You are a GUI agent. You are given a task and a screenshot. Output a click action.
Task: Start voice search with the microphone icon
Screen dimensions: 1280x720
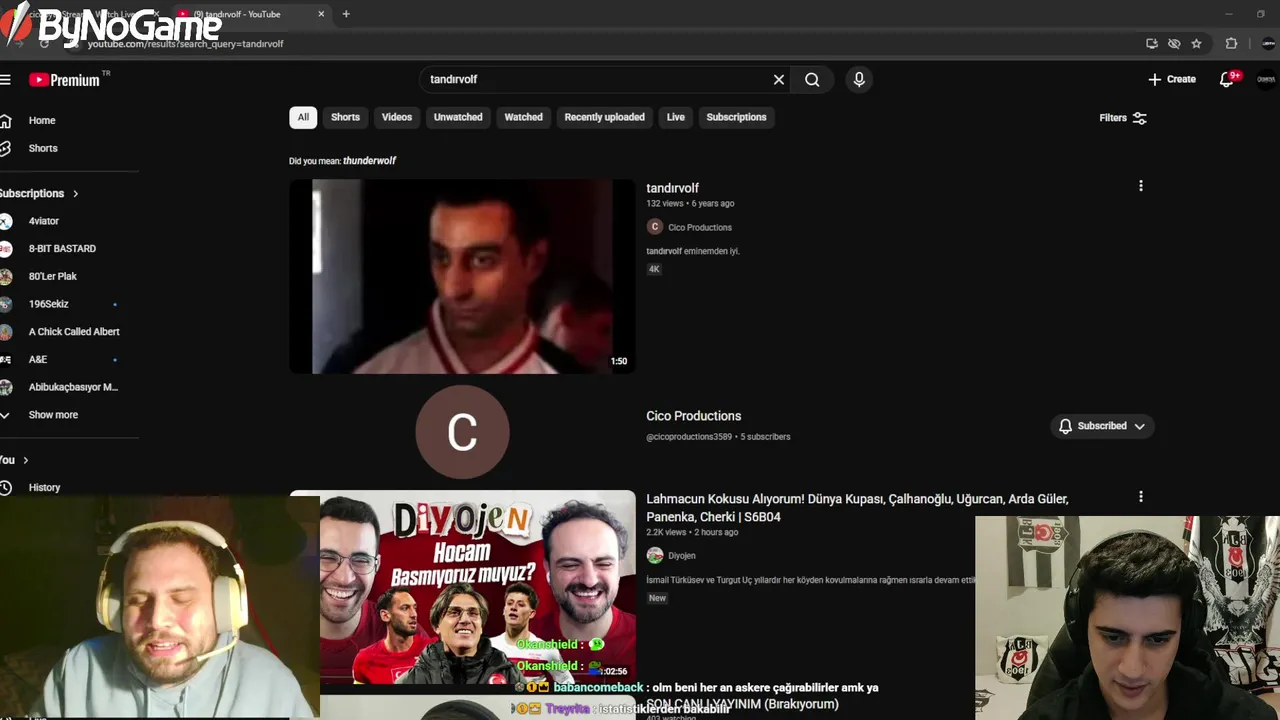(859, 79)
